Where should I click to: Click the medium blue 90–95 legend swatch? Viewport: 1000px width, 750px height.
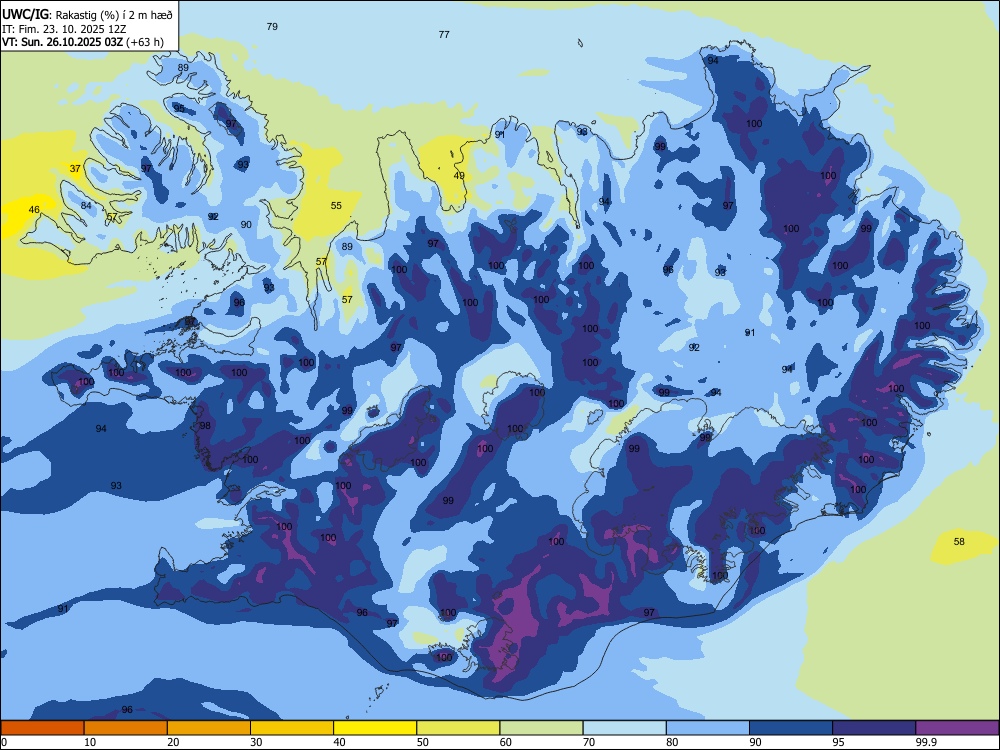pyautogui.click(x=791, y=728)
